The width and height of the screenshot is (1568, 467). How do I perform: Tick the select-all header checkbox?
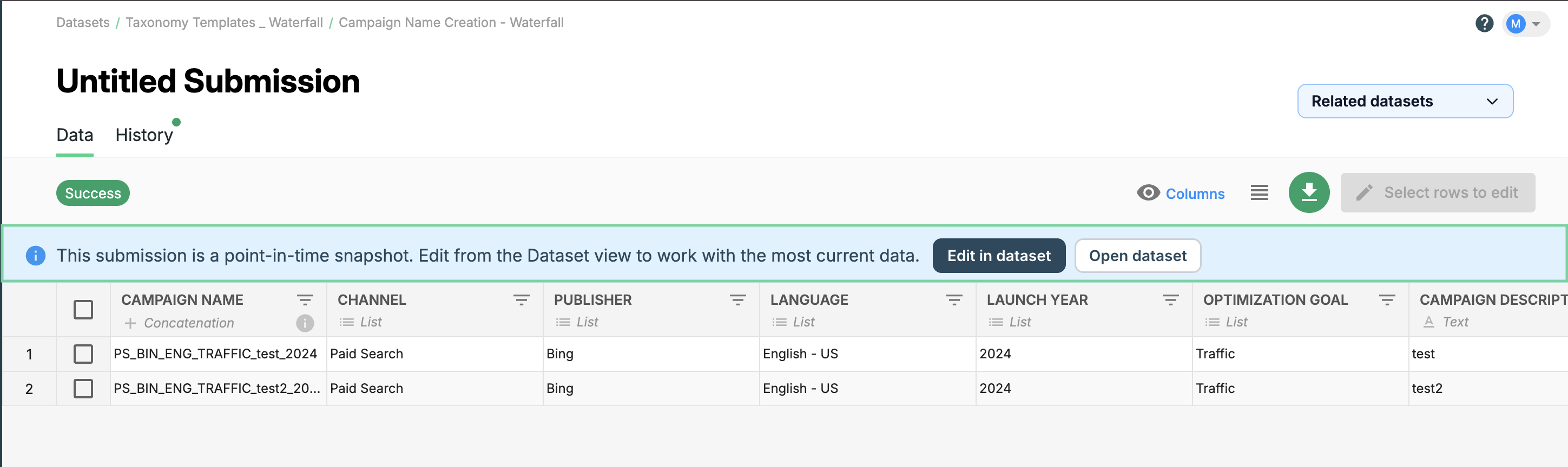(x=83, y=310)
